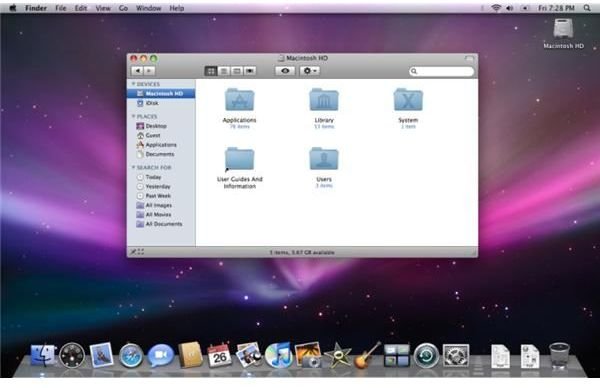Screen dimensions: 600x388
Task: Go back in Finder window
Action: (x=137, y=71)
